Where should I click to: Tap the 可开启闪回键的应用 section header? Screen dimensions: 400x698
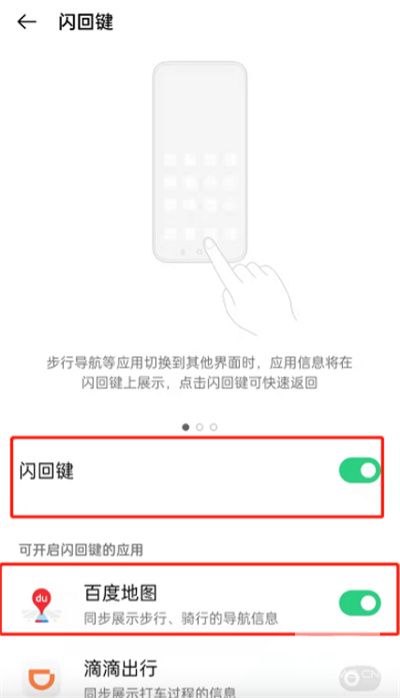[x=81, y=550]
